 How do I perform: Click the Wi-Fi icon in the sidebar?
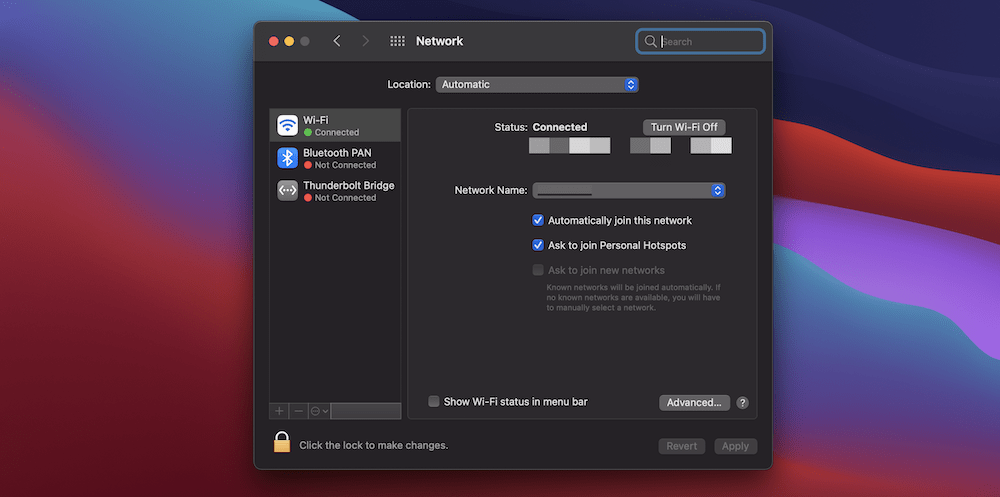pyautogui.click(x=287, y=125)
